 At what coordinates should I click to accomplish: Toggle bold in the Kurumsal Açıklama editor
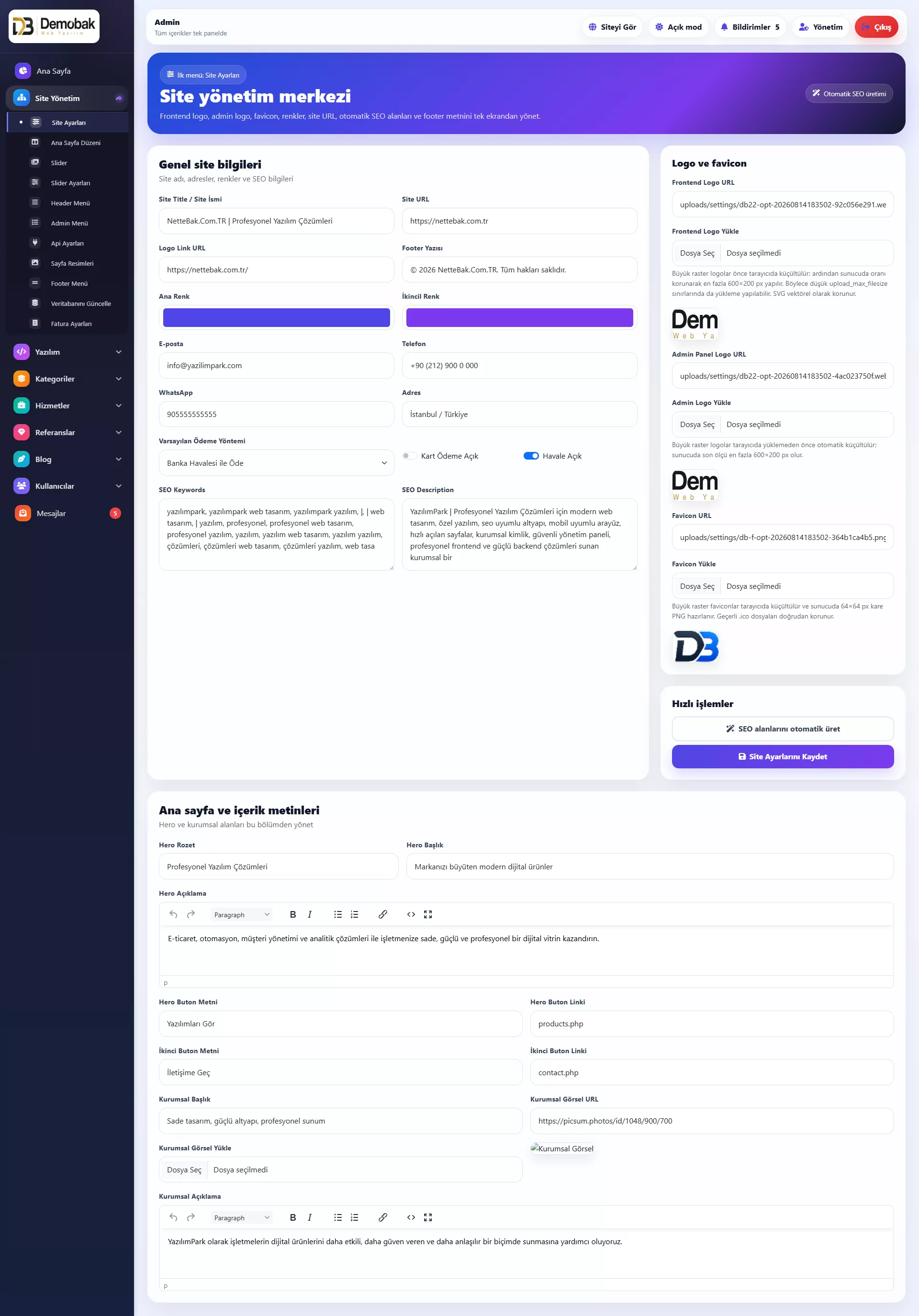(x=293, y=1217)
